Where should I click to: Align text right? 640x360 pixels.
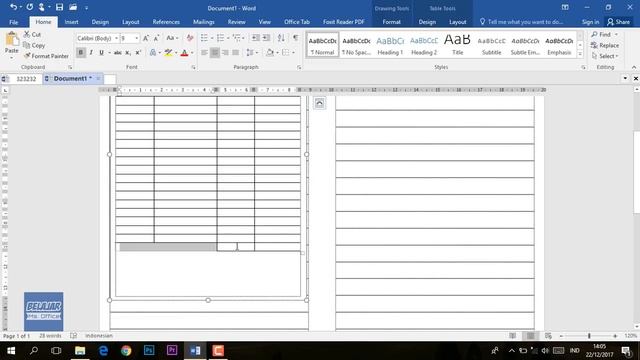point(225,53)
